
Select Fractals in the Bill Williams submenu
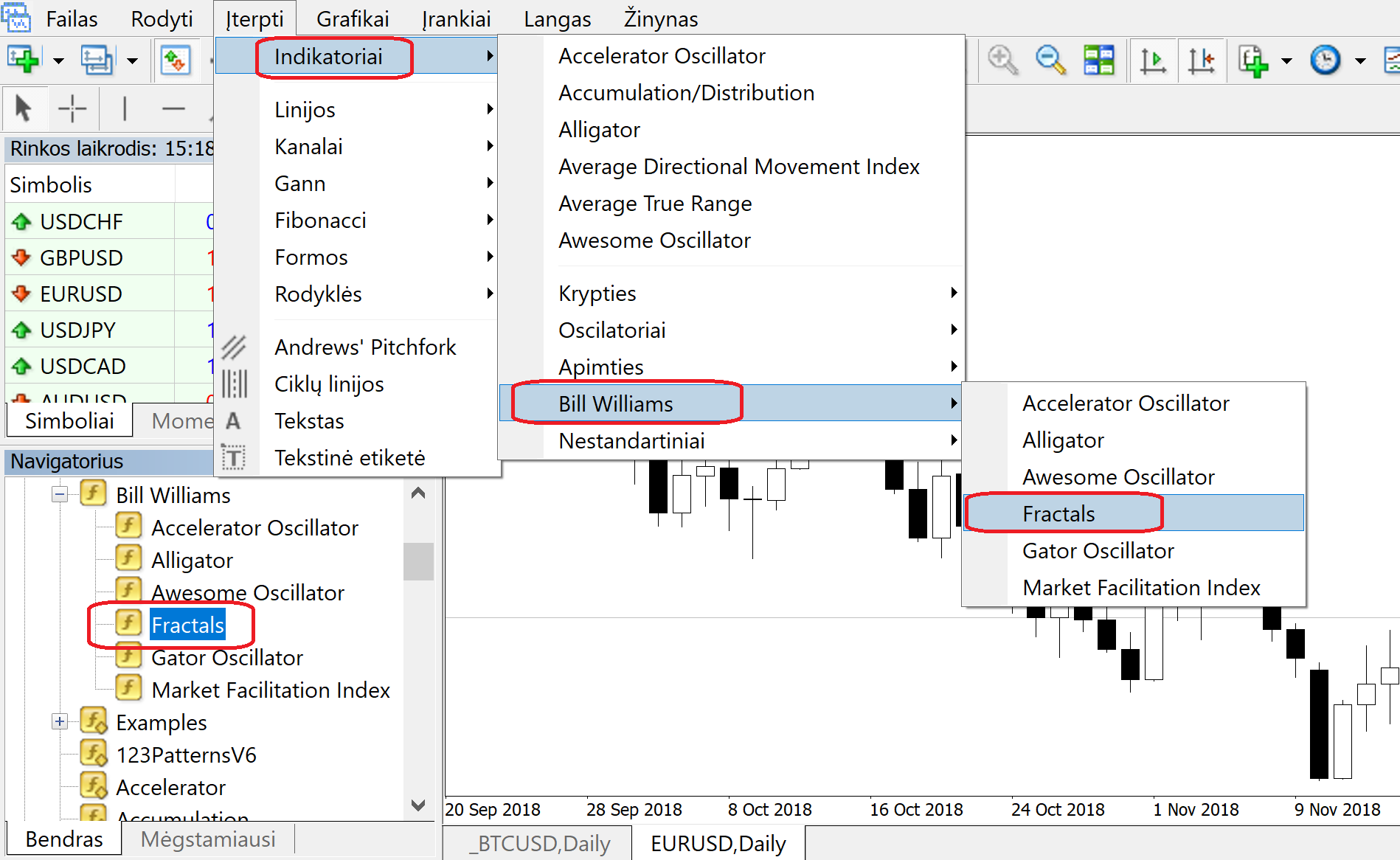pyautogui.click(x=1134, y=513)
